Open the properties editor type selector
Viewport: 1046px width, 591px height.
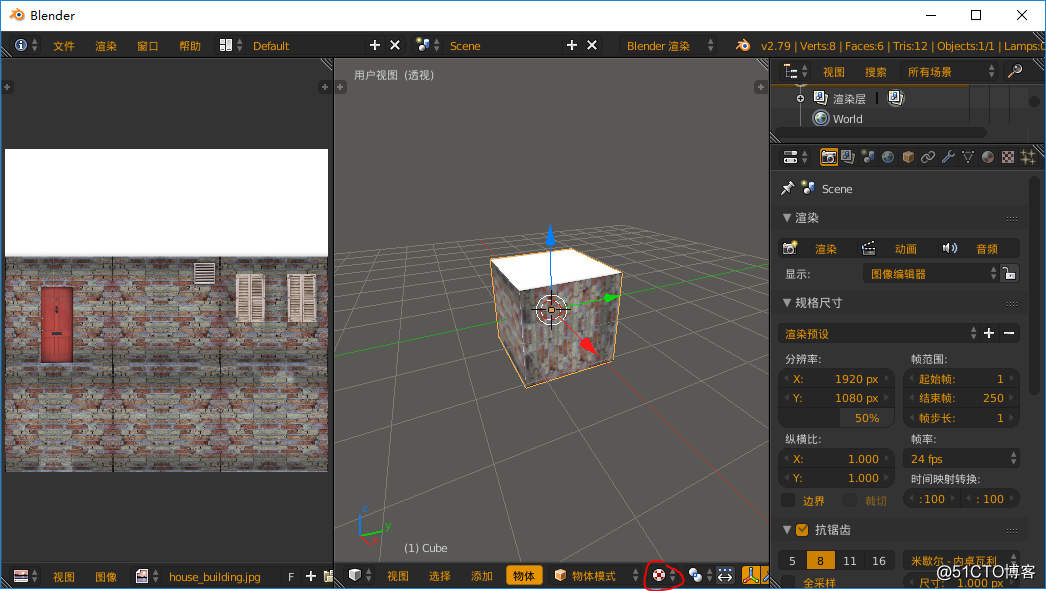click(x=795, y=157)
